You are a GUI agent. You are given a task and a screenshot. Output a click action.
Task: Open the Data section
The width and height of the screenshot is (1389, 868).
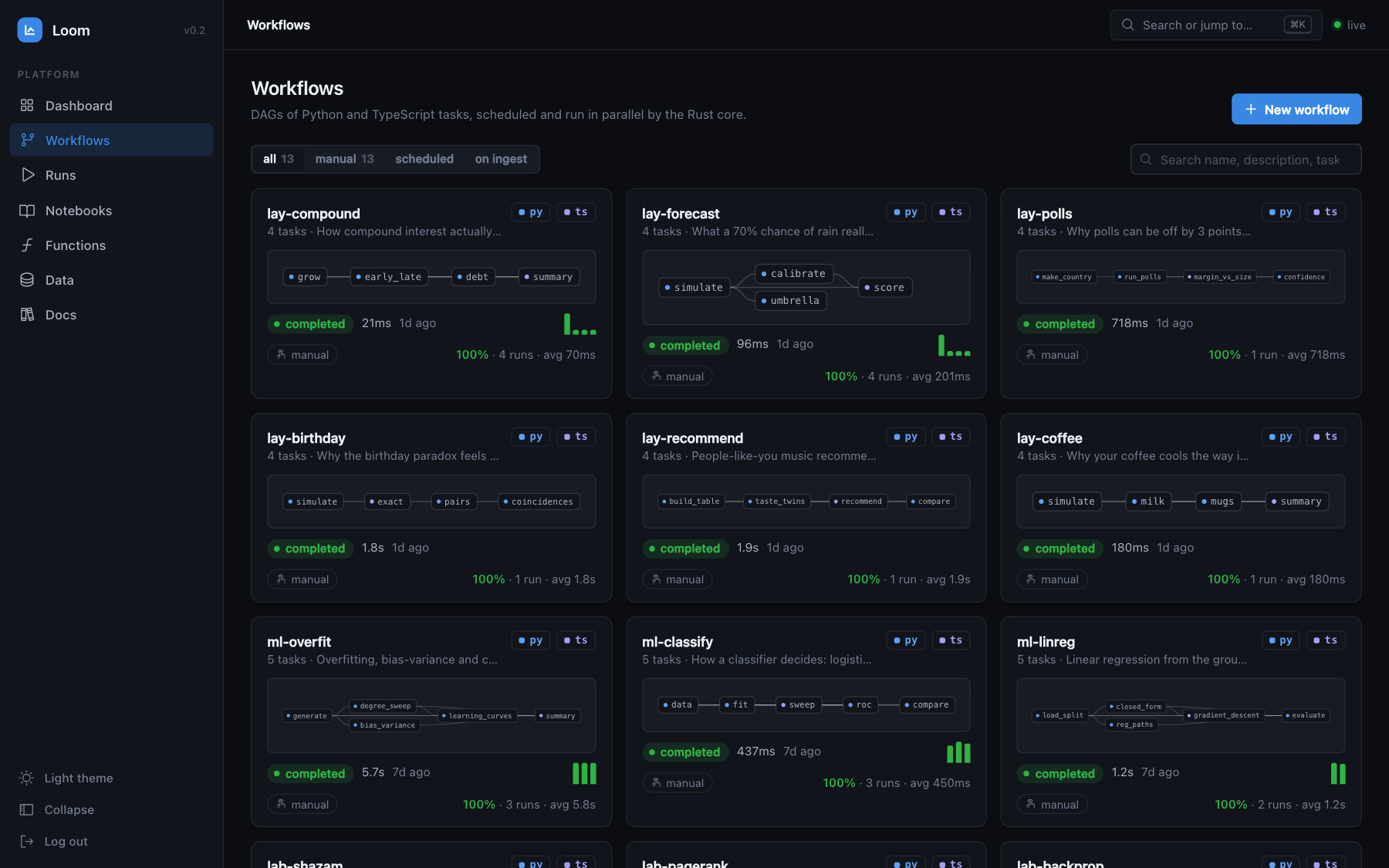111,280
